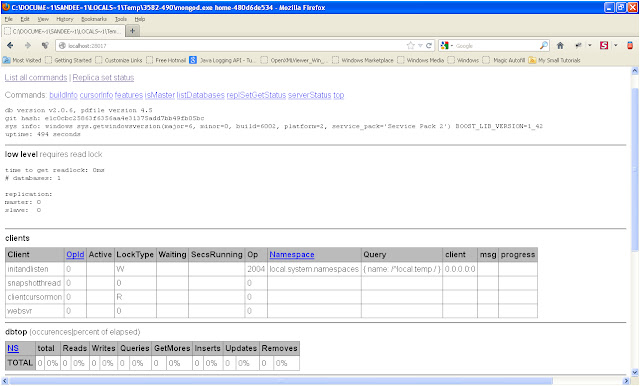Open the Tools menu
640x386 pixels.
tap(120, 19)
